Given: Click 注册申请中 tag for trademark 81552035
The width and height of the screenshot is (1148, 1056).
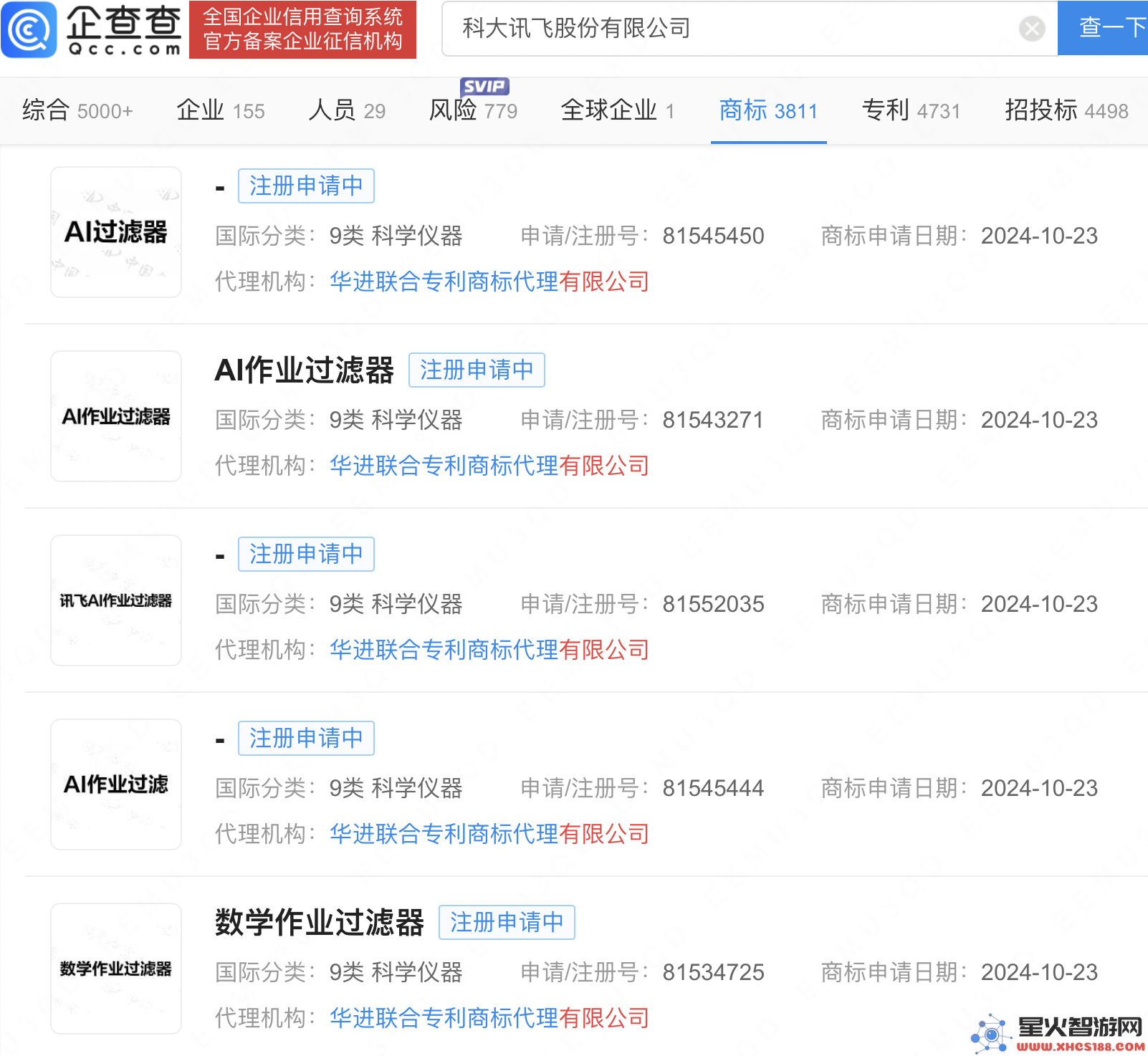Looking at the screenshot, I should click(x=306, y=555).
